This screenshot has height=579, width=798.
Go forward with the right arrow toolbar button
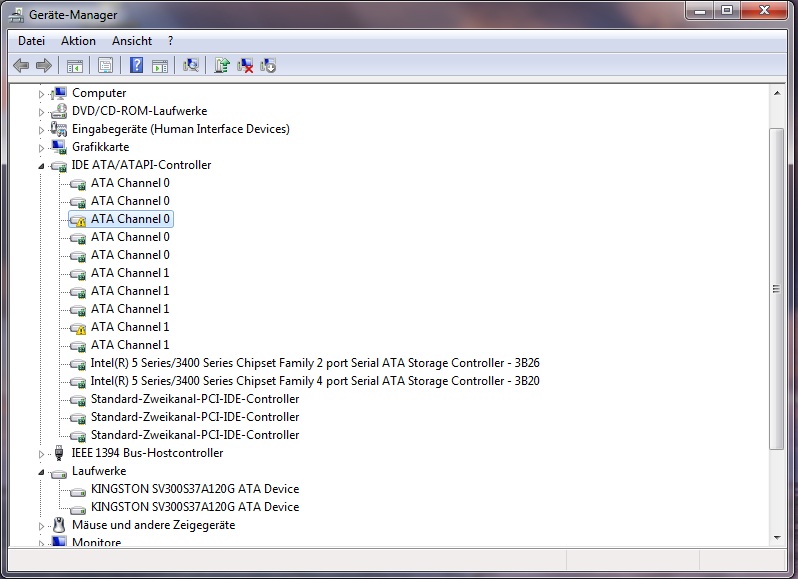tap(44, 66)
